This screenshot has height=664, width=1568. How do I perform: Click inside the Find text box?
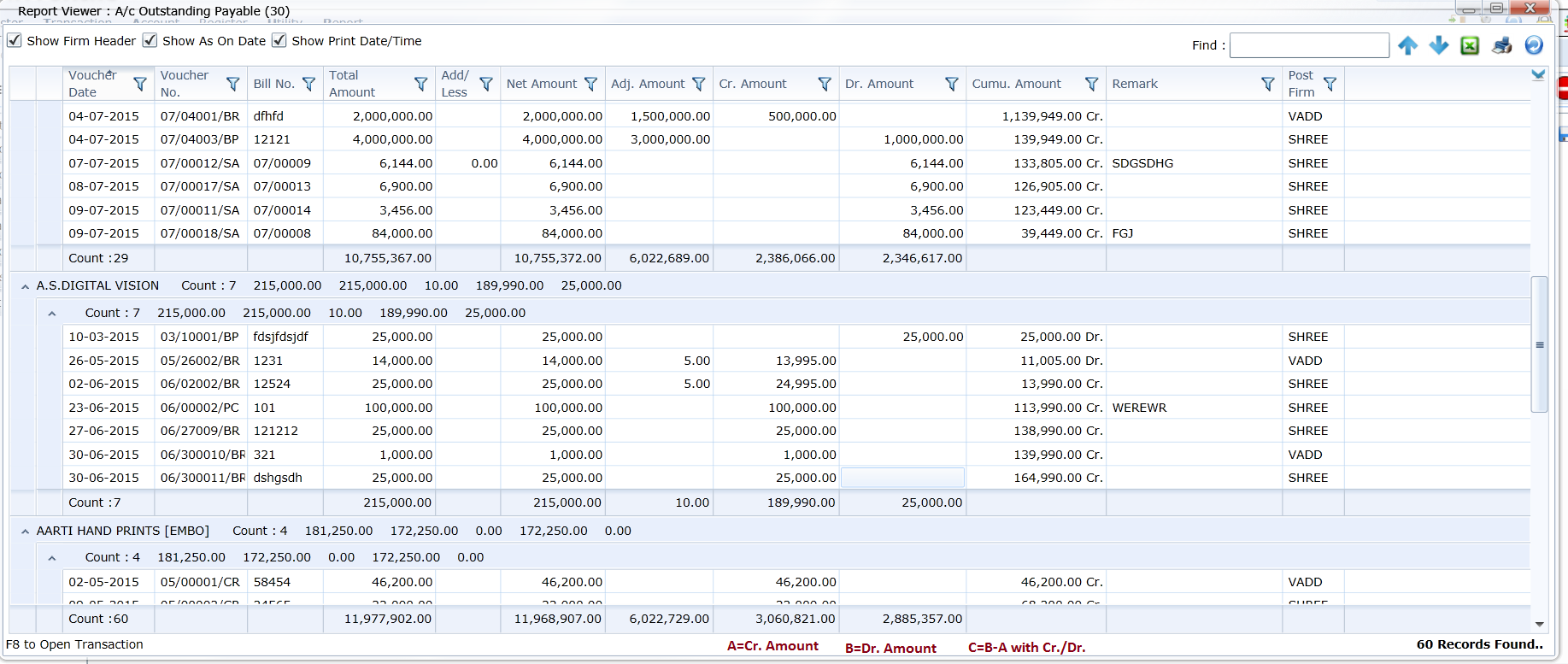1309,45
